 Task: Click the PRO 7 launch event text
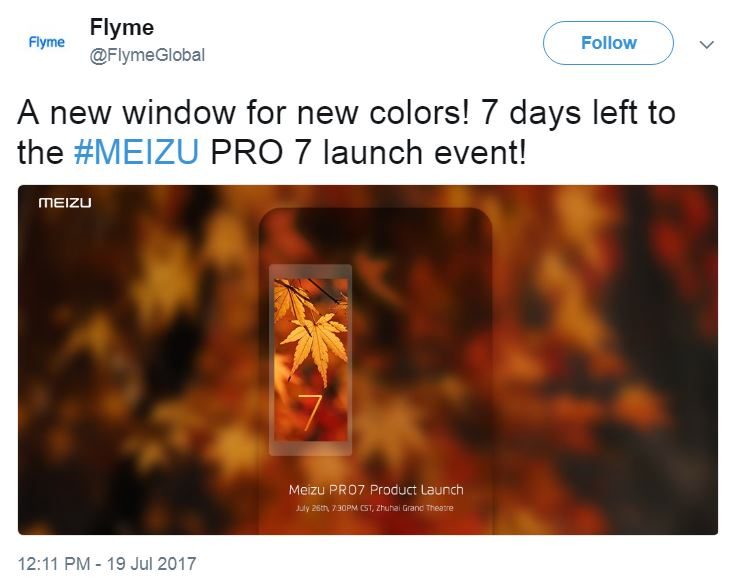click(368, 152)
